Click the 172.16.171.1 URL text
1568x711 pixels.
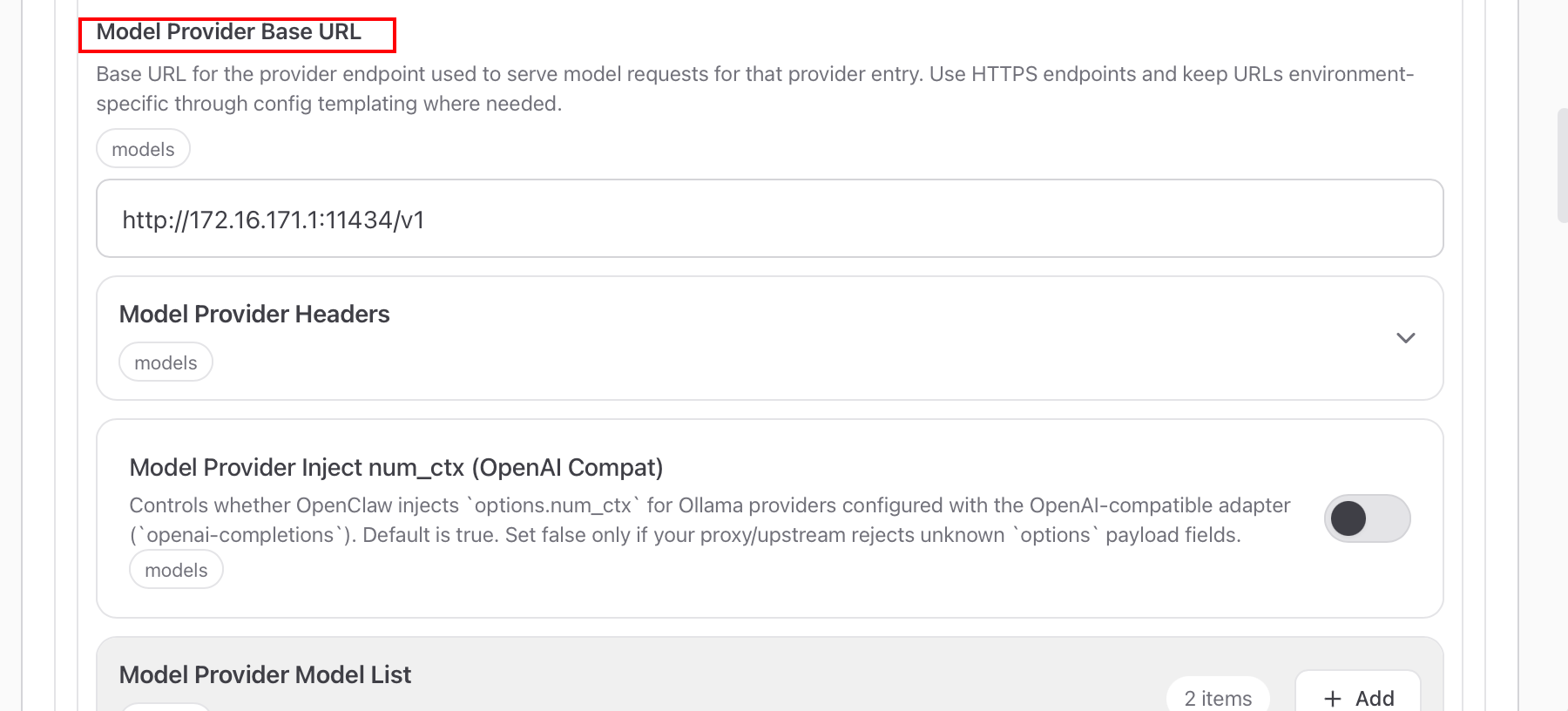[x=273, y=220]
